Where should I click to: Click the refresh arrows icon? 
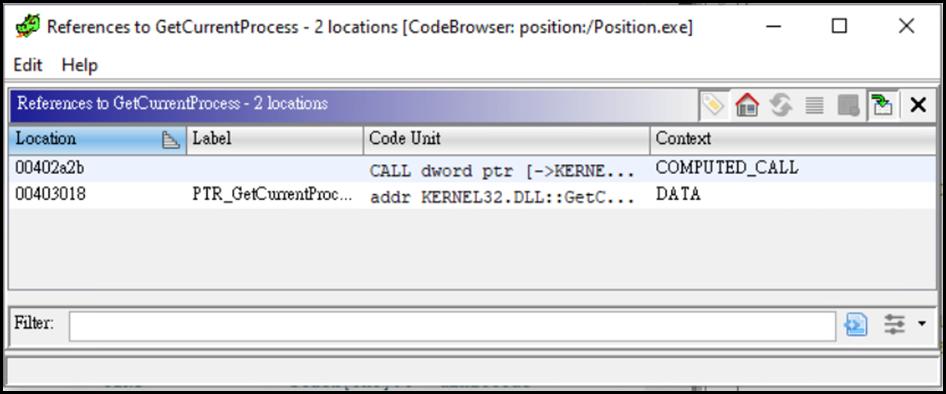(x=781, y=106)
